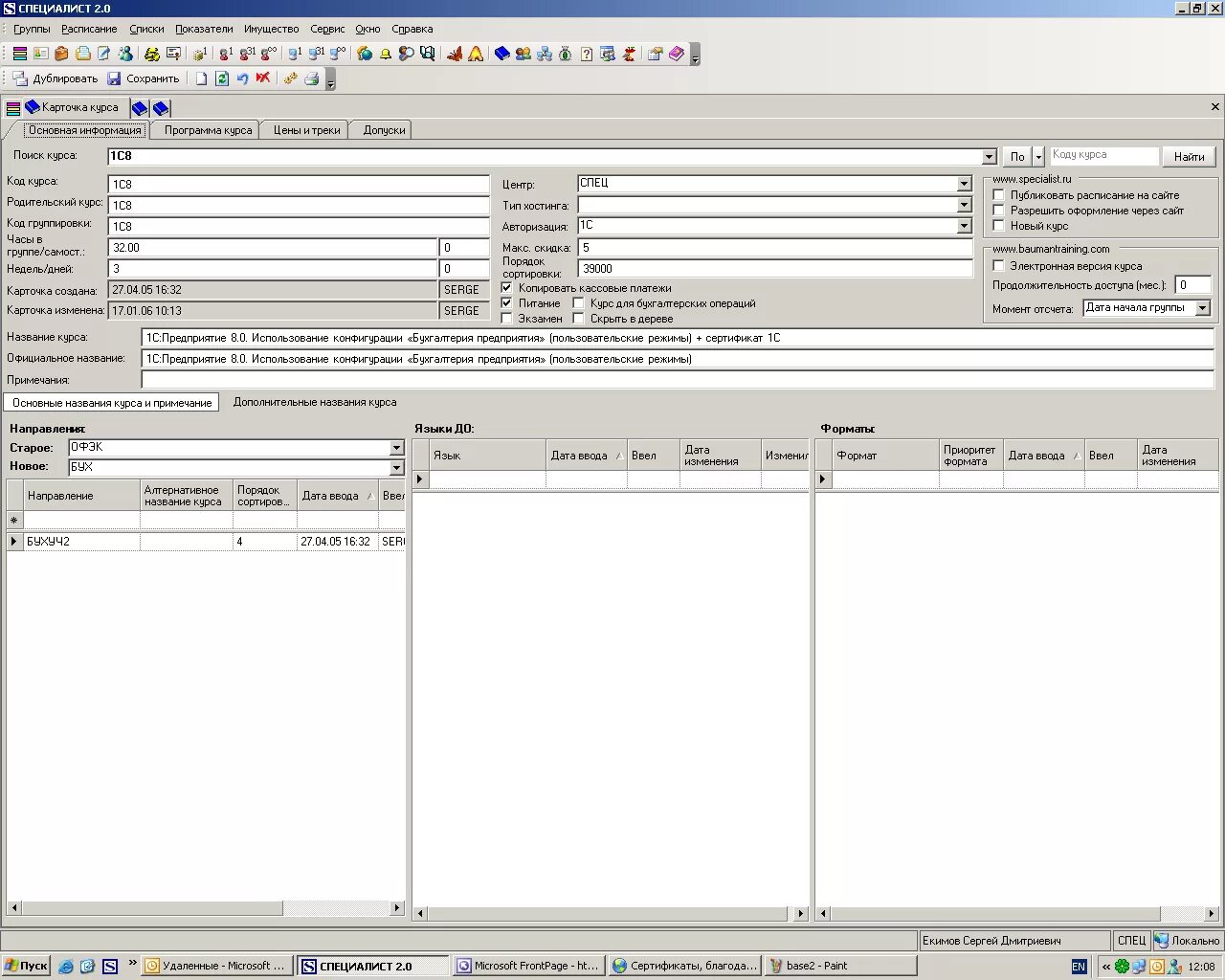Click the campfire toolbar icon
The image size is (1225, 980).
click(x=475, y=54)
